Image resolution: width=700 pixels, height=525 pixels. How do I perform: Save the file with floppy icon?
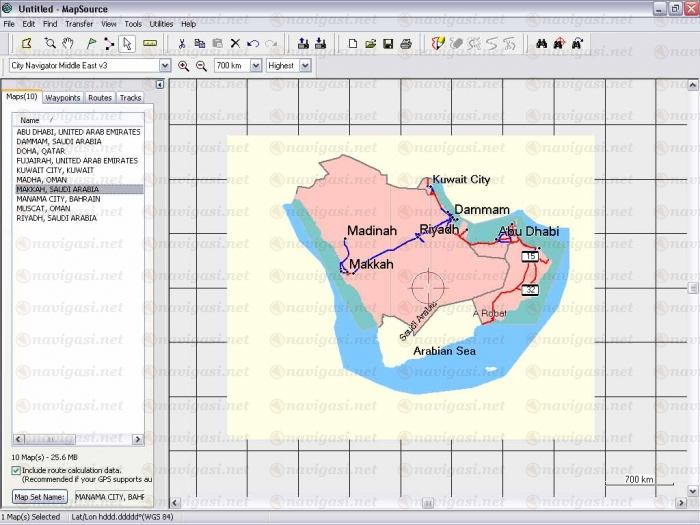tap(388, 43)
